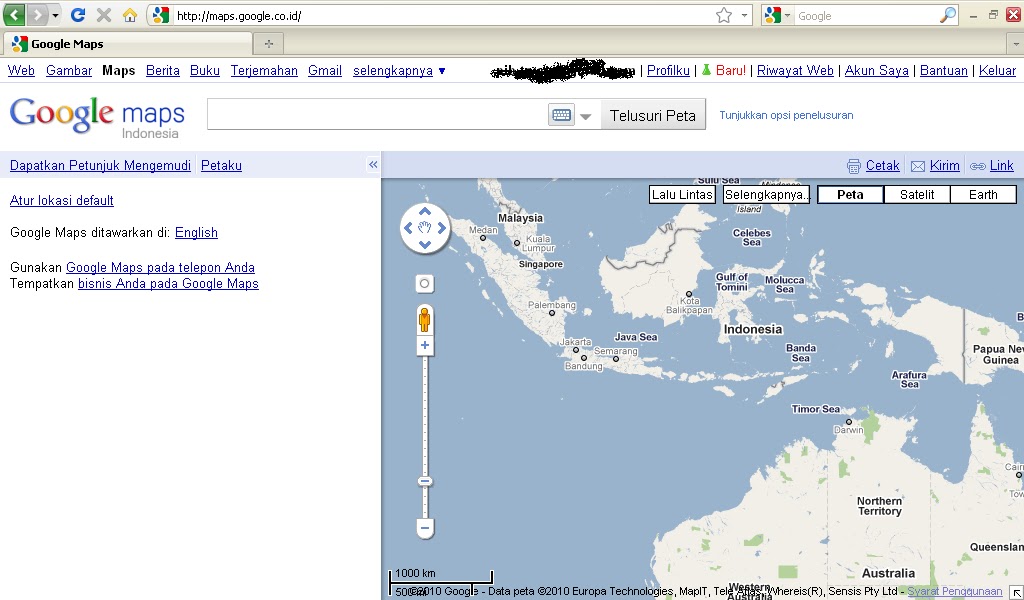Reload the page with the refresh icon
This screenshot has height=600, width=1024.
click(x=78, y=14)
